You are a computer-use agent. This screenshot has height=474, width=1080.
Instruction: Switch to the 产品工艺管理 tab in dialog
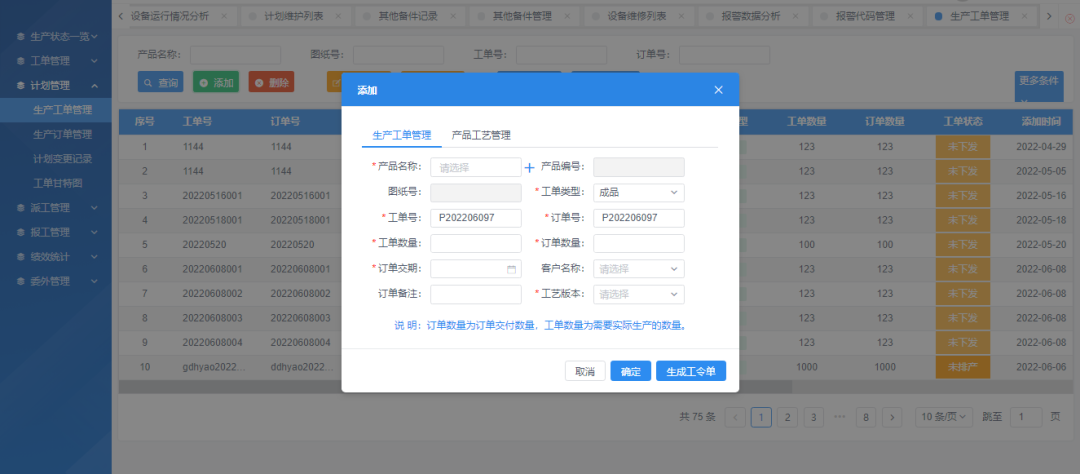[481, 136]
